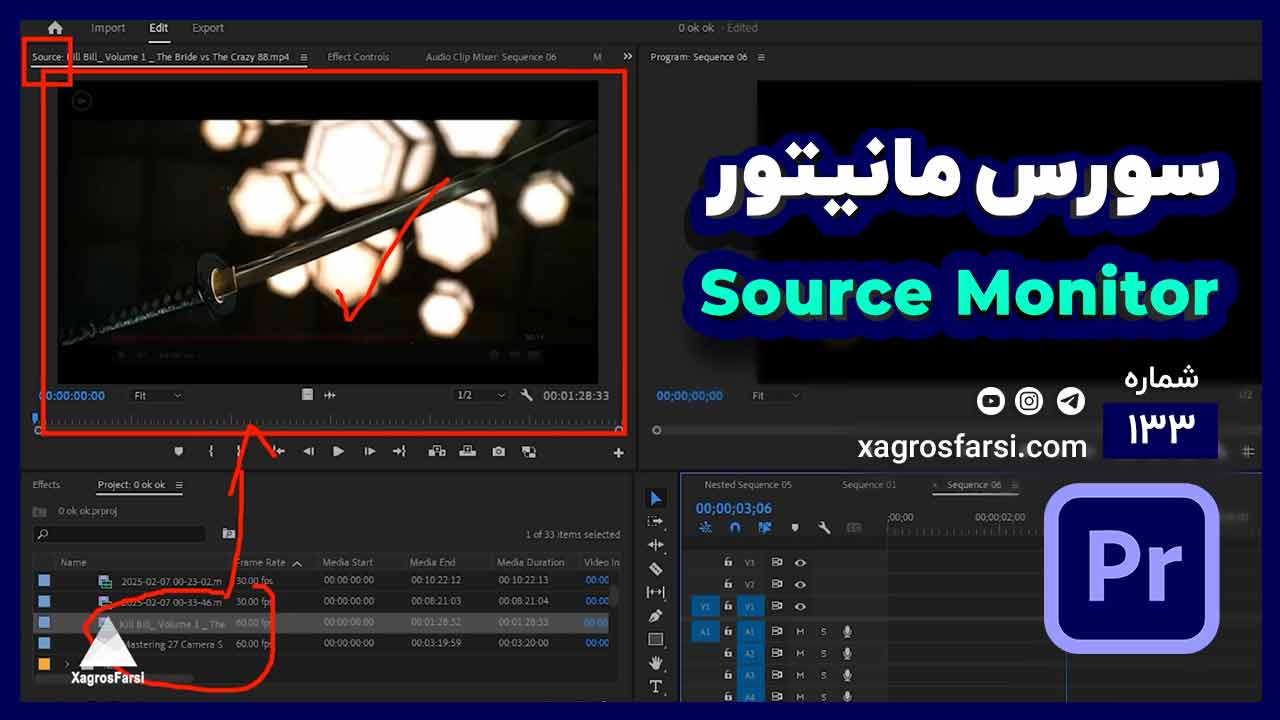Click the Overwrite button in Source Monitor

(x=467, y=452)
